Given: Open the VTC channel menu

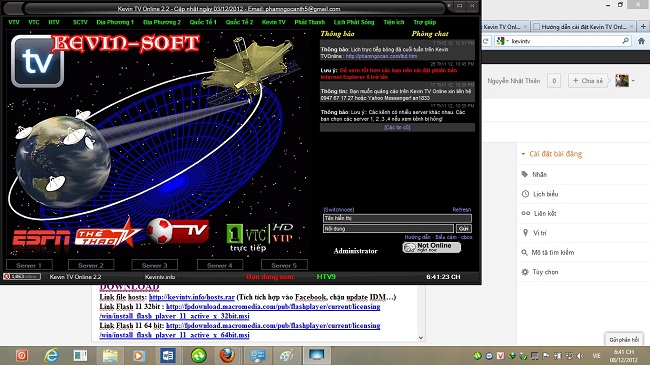Looking at the screenshot, I should point(34,22).
